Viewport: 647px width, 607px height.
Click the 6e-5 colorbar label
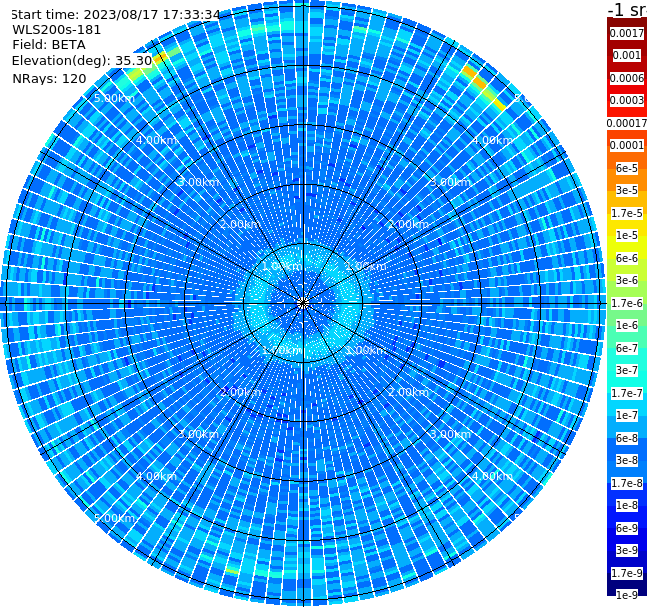(627, 168)
